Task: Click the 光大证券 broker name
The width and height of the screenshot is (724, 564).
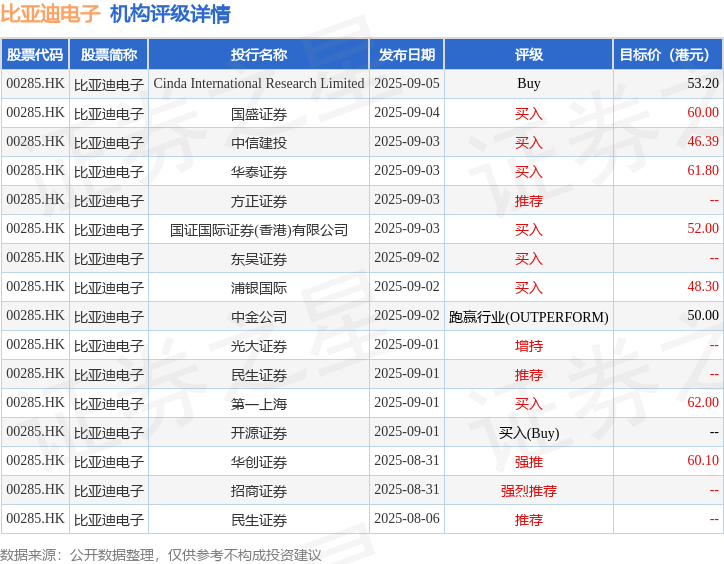Action: click(x=259, y=346)
